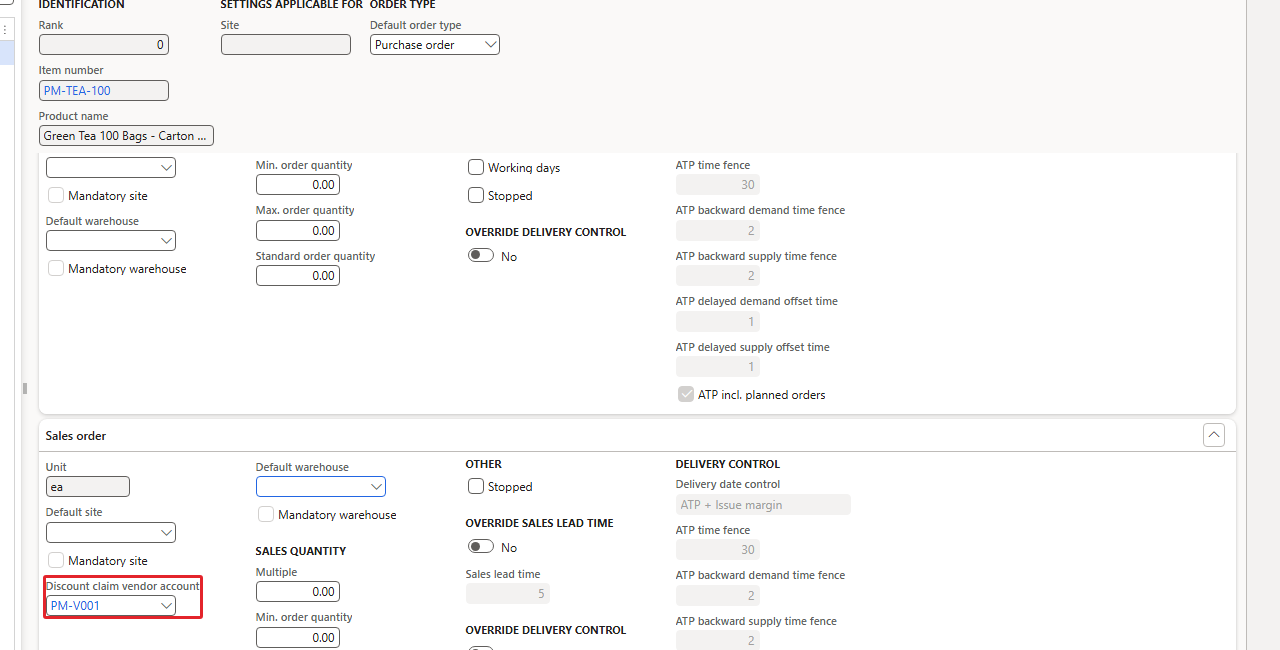Screen dimensions: 1280x650
Task: Click Min. order quantity field above Max. order quantity
Action: point(298,185)
